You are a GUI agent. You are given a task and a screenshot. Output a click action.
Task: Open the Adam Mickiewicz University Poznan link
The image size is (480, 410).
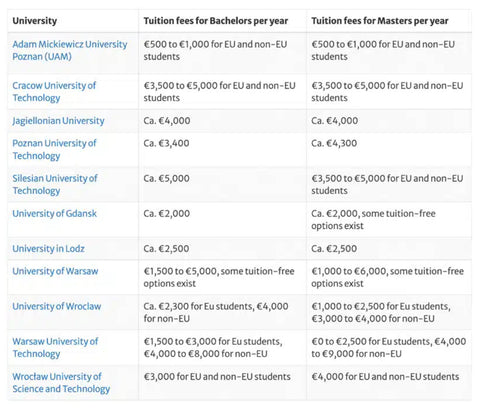tap(70, 50)
